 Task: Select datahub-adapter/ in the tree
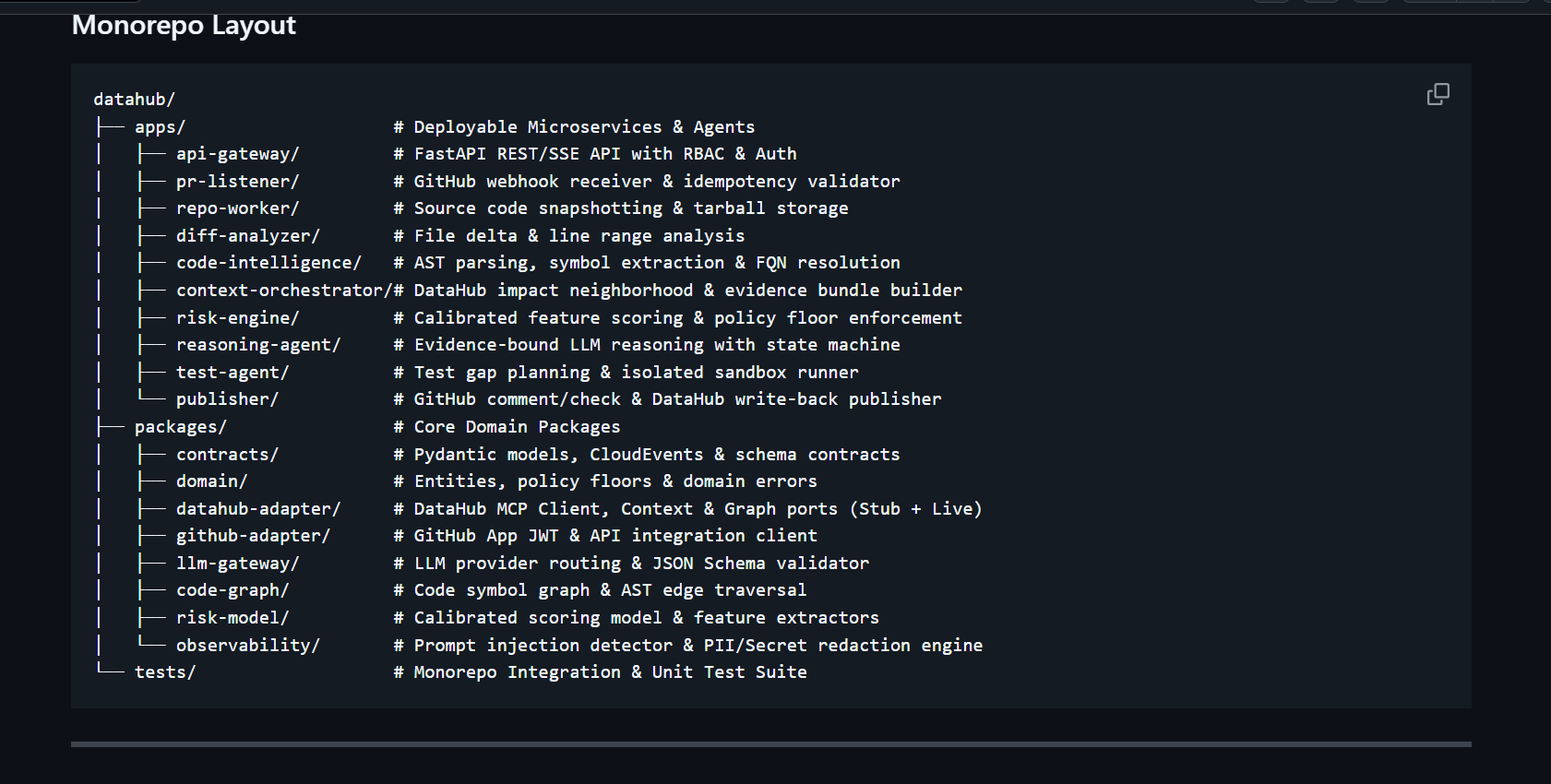coord(258,509)
